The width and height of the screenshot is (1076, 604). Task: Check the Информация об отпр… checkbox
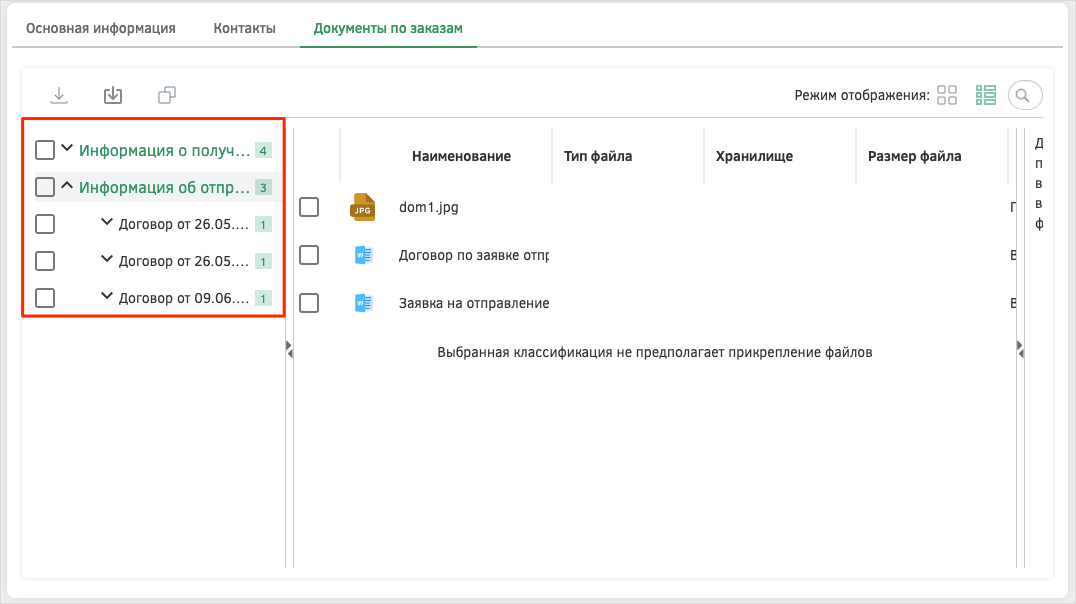45,187
